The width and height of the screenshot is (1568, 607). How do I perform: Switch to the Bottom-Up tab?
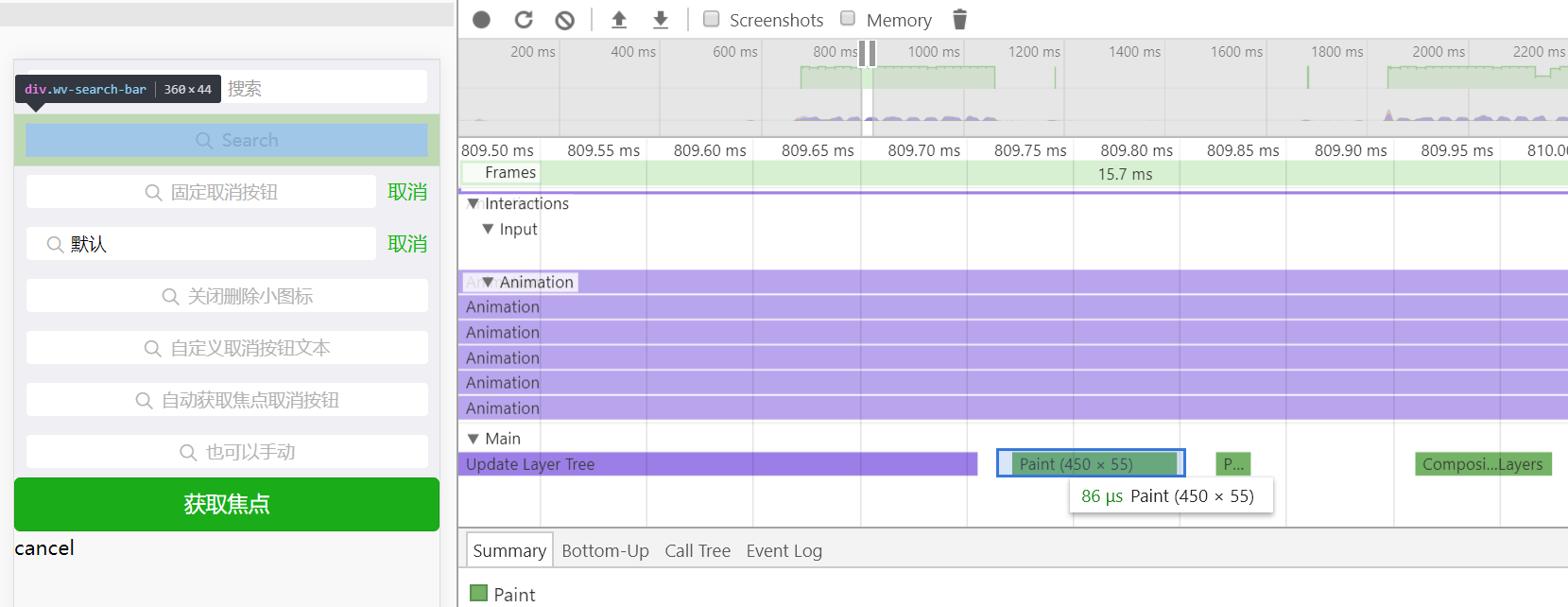click(605, 550)
